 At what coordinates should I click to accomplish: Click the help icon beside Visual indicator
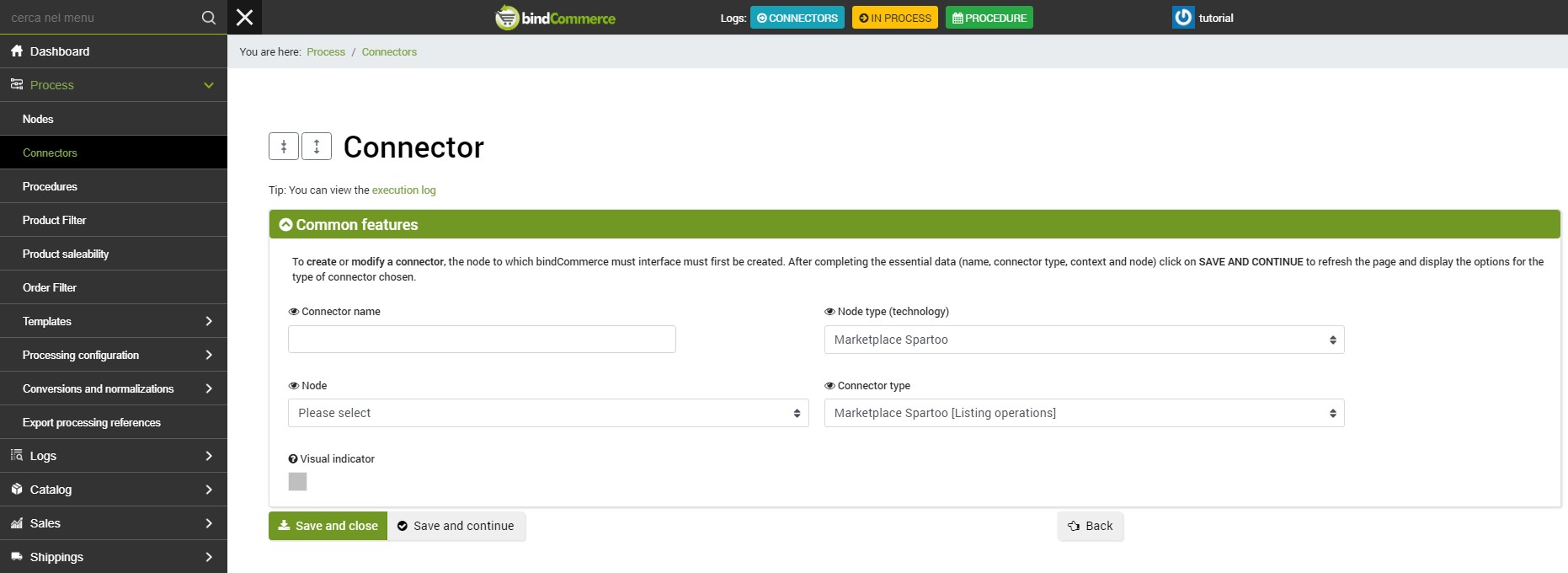293,459
